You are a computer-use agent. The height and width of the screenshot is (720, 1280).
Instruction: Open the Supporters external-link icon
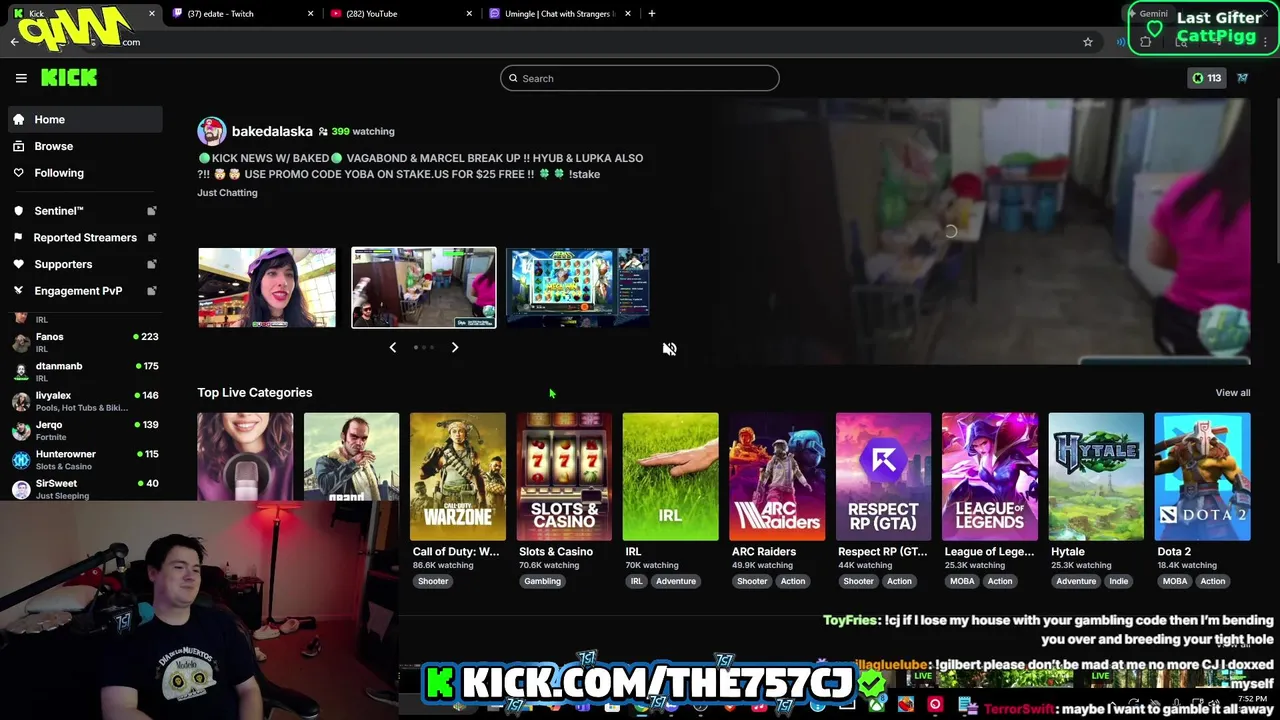pyautogui.click(x=152, y=264)
